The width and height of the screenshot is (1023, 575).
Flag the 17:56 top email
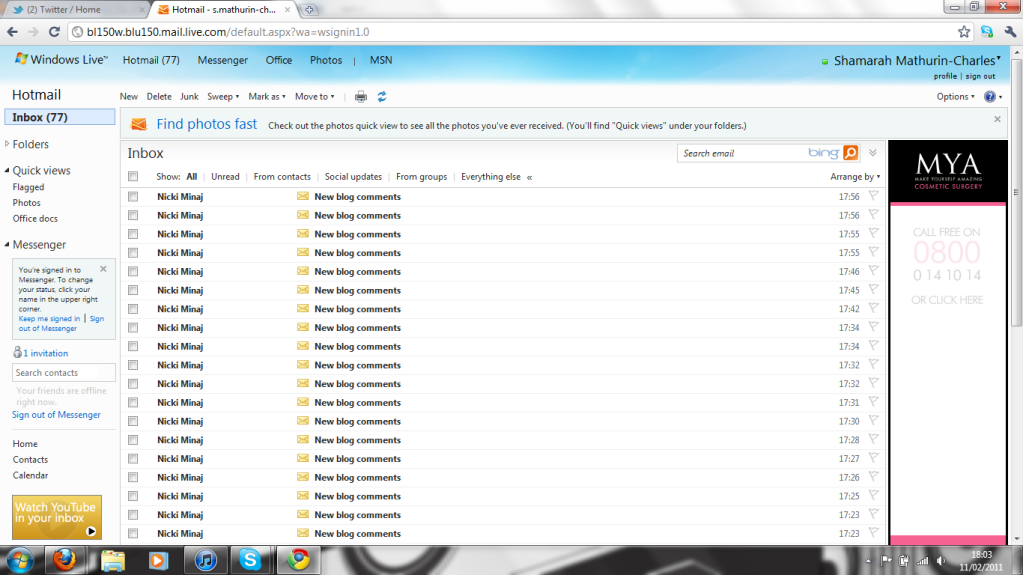874,196
